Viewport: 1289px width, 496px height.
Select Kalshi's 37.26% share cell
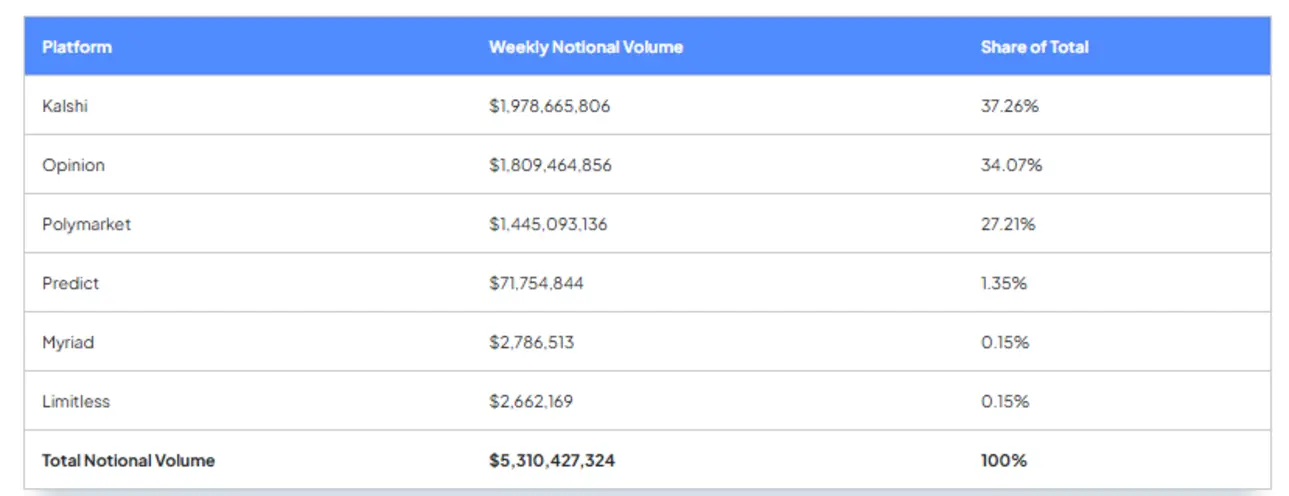(x=1009, y=106)
